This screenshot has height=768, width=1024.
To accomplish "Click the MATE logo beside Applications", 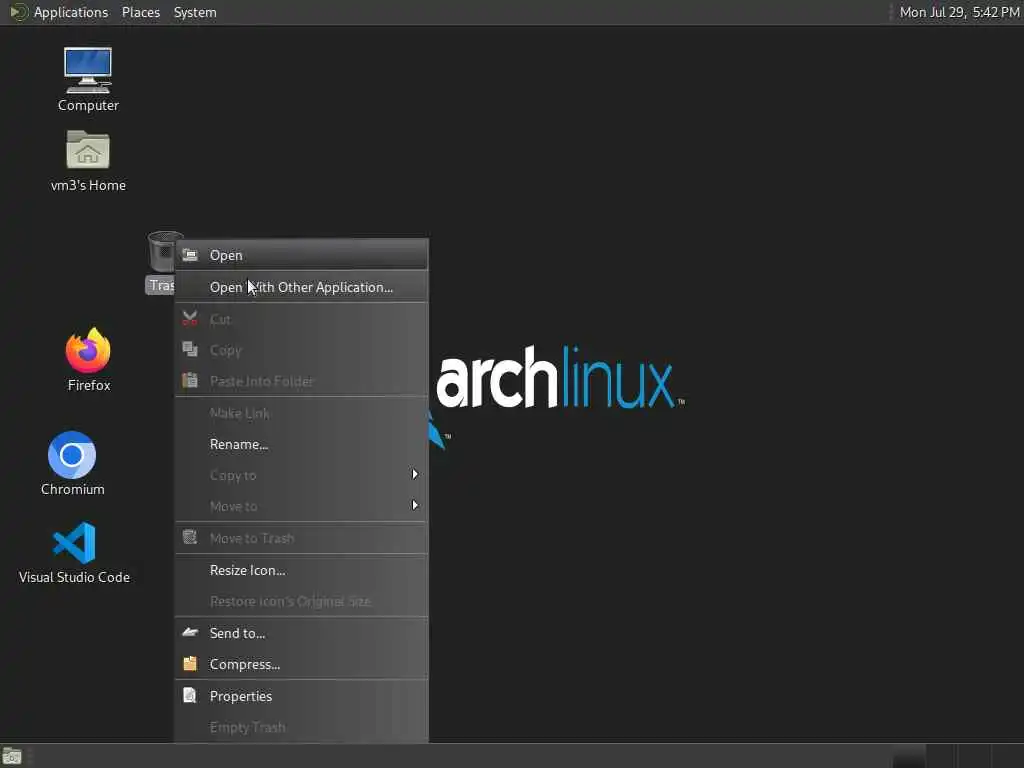I will (x=18, y=12).
